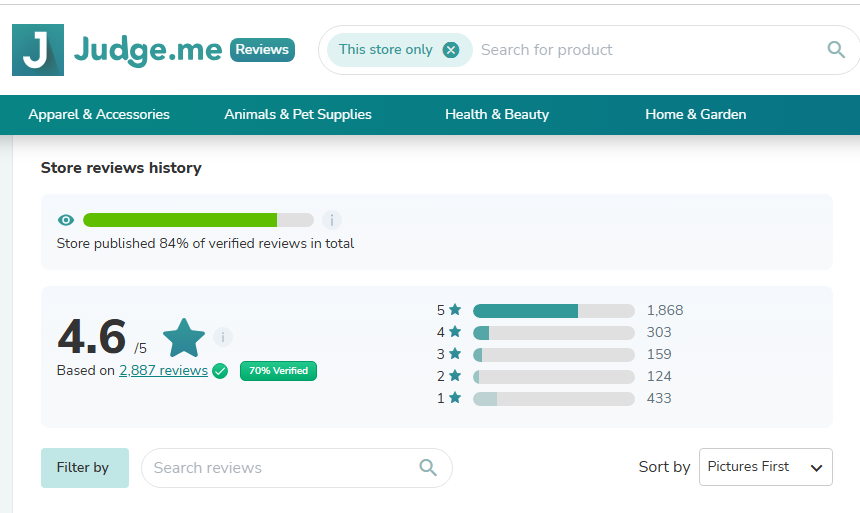Viewport: 860px width, 513px height.
Task: Select the 3 star rating row
Action: click(553, 355)
